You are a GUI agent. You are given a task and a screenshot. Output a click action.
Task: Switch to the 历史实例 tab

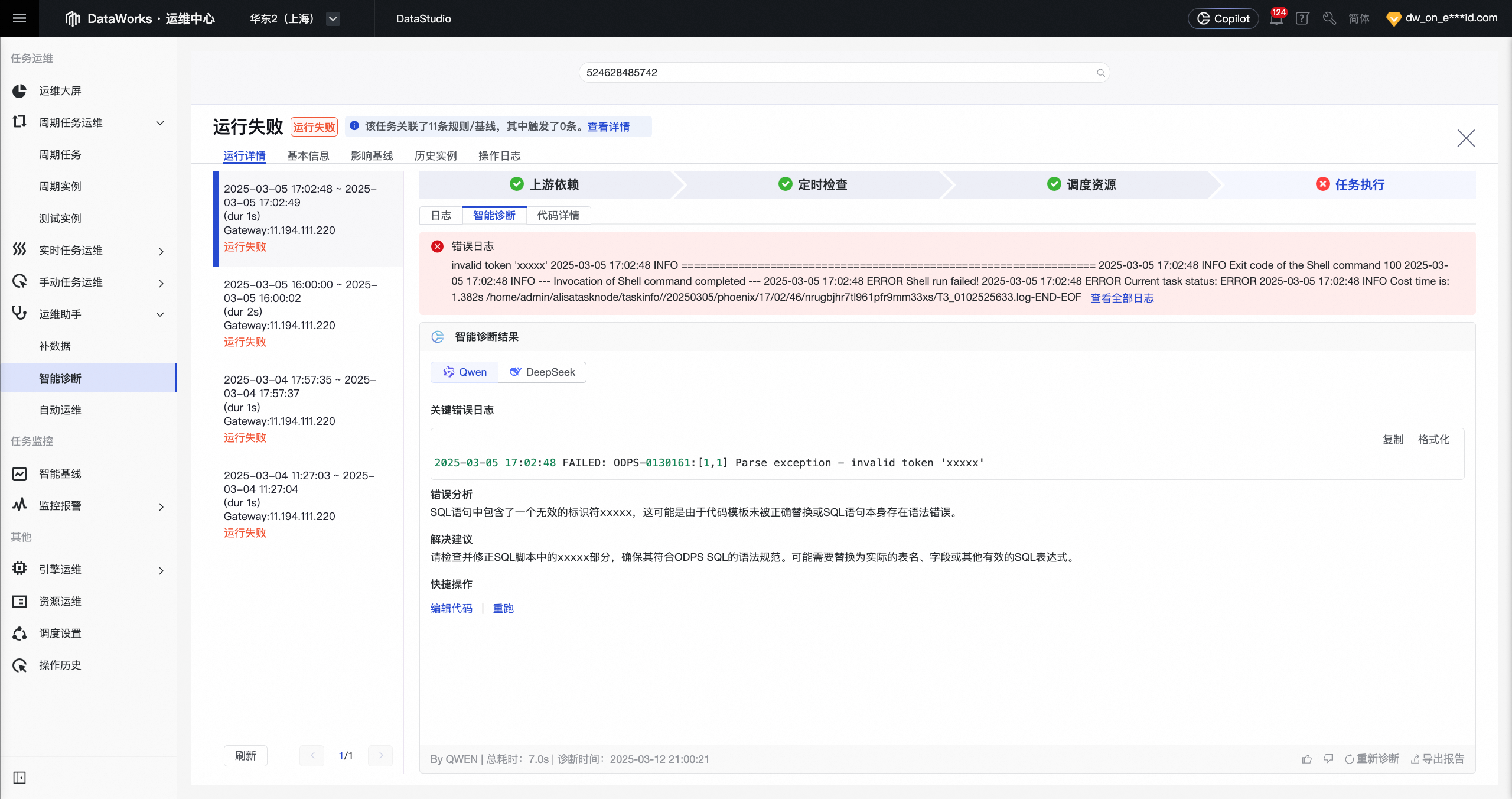435,155
